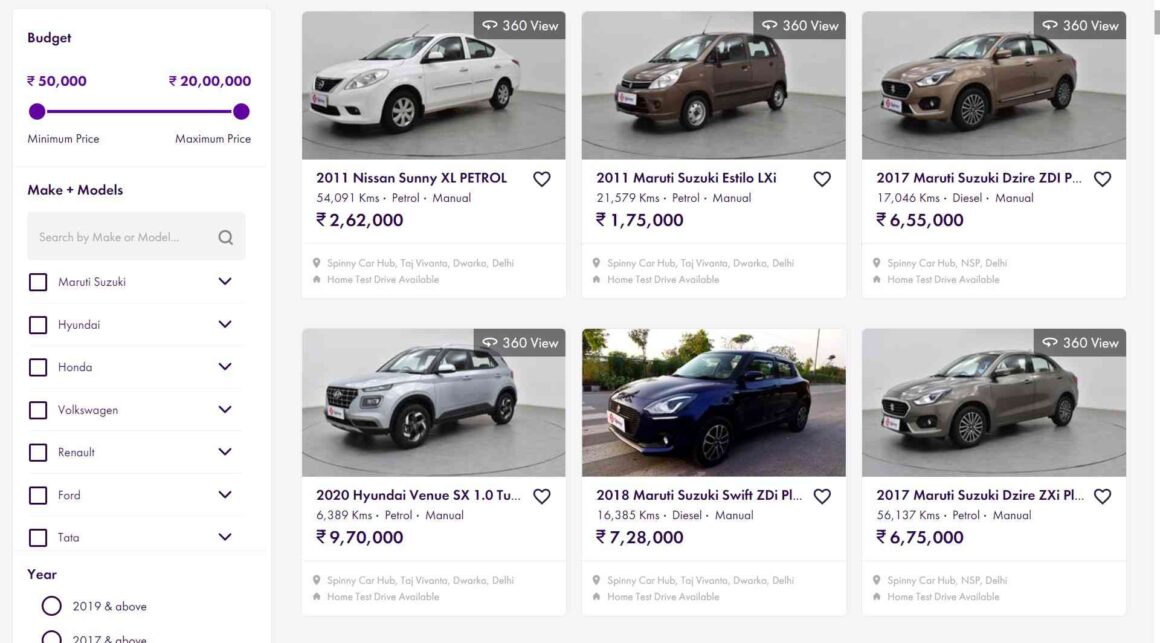Image resolution: width=1160 pixels, height=643 pixels.
Task: Click the Search by Make or Model field
Action: coord(120,237)
